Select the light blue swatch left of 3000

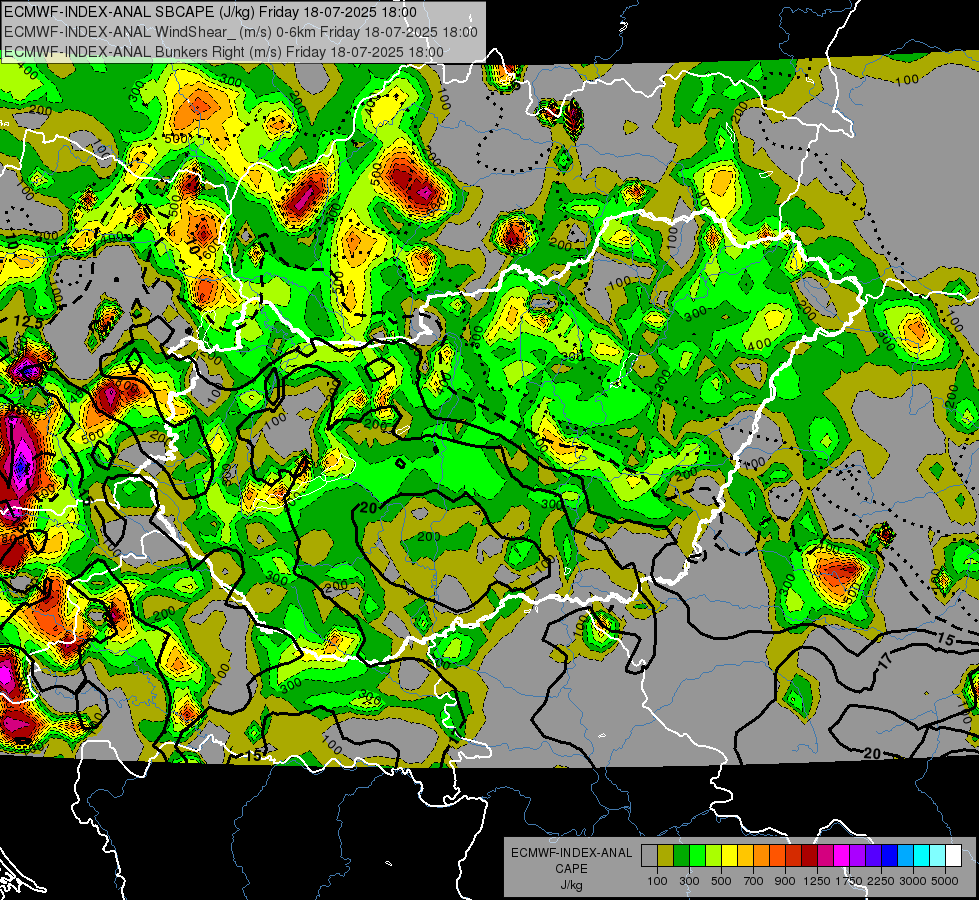(906, 856)
